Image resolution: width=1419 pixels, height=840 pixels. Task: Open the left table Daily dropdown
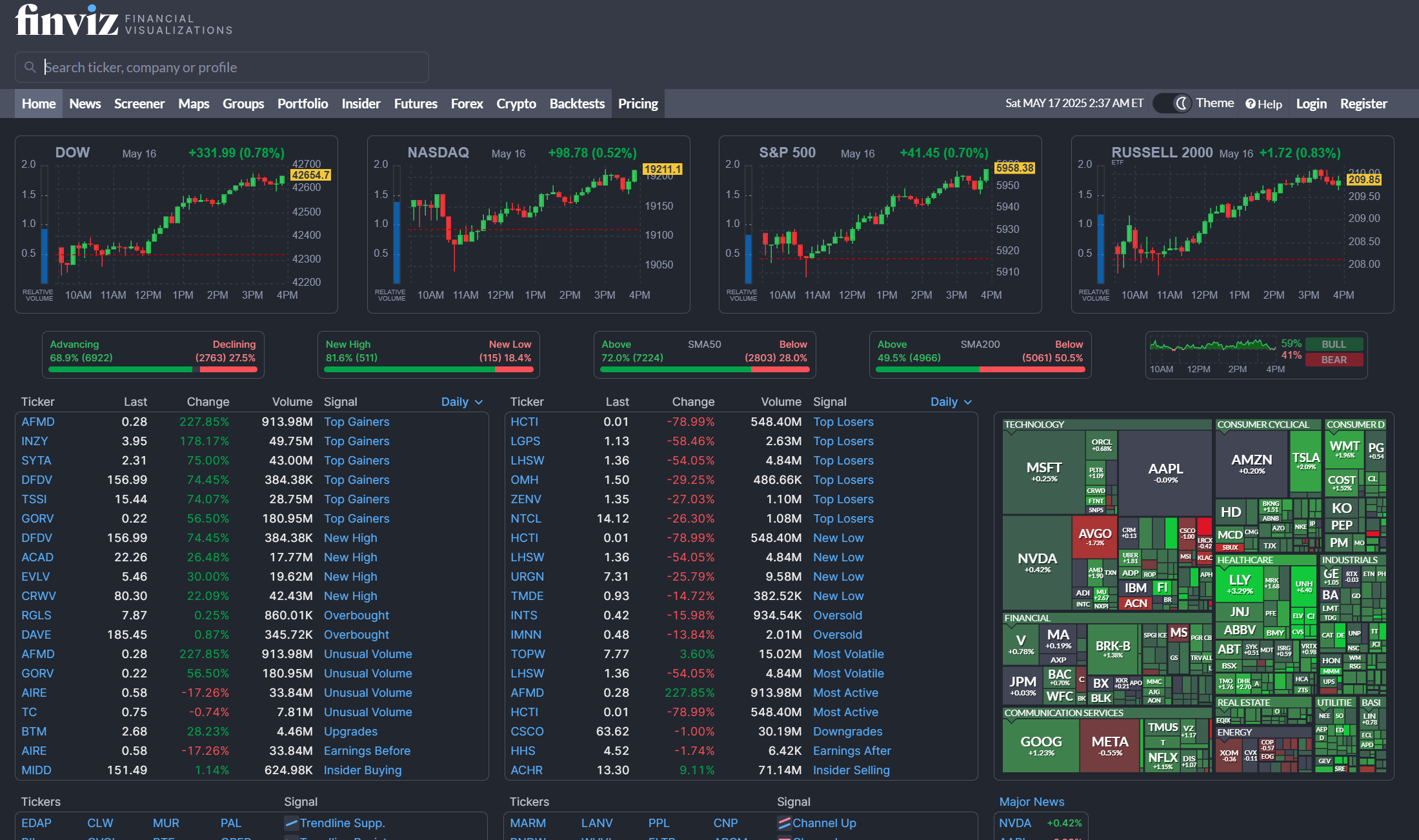[x=461, y=402]
